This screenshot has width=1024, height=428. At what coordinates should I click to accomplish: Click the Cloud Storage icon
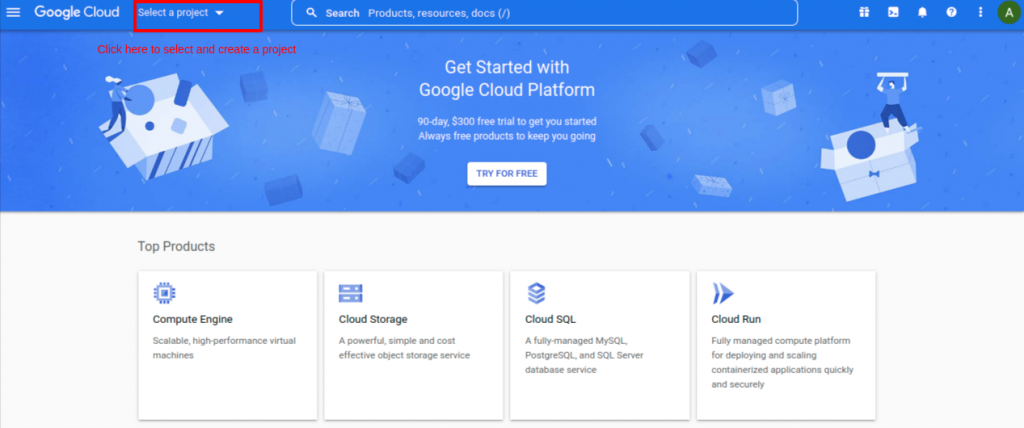pyautogui.click(x=351, y=293)
